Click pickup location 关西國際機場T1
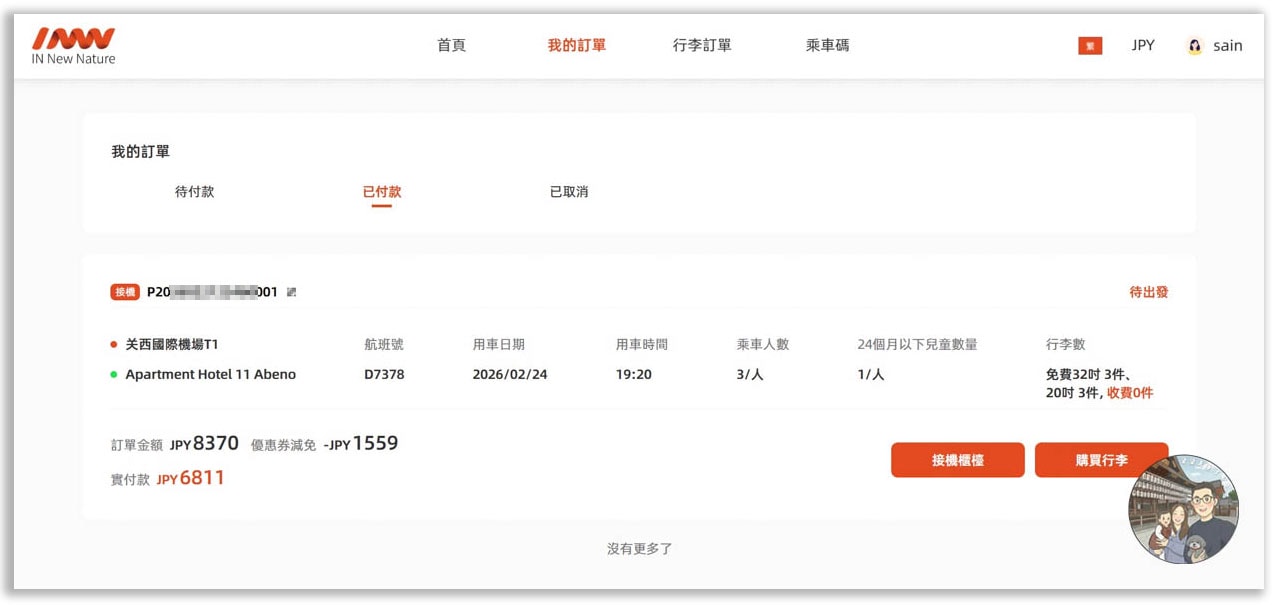Image resolution: width=1280 pixels, height=605 pixels. pos(171,344)
